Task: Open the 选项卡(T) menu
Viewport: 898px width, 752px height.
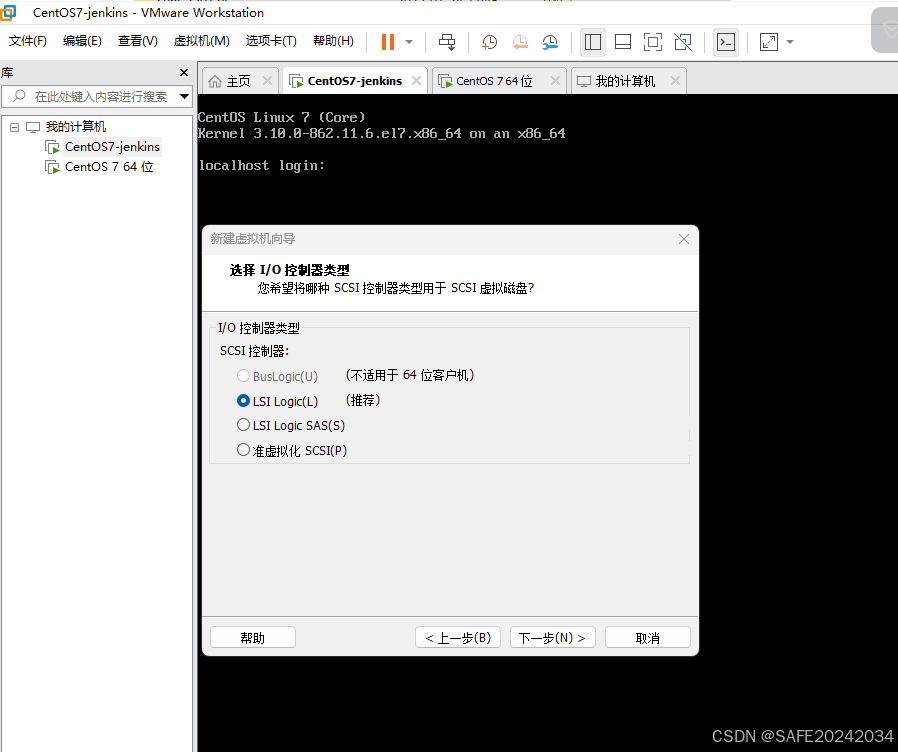Action: 271,41
